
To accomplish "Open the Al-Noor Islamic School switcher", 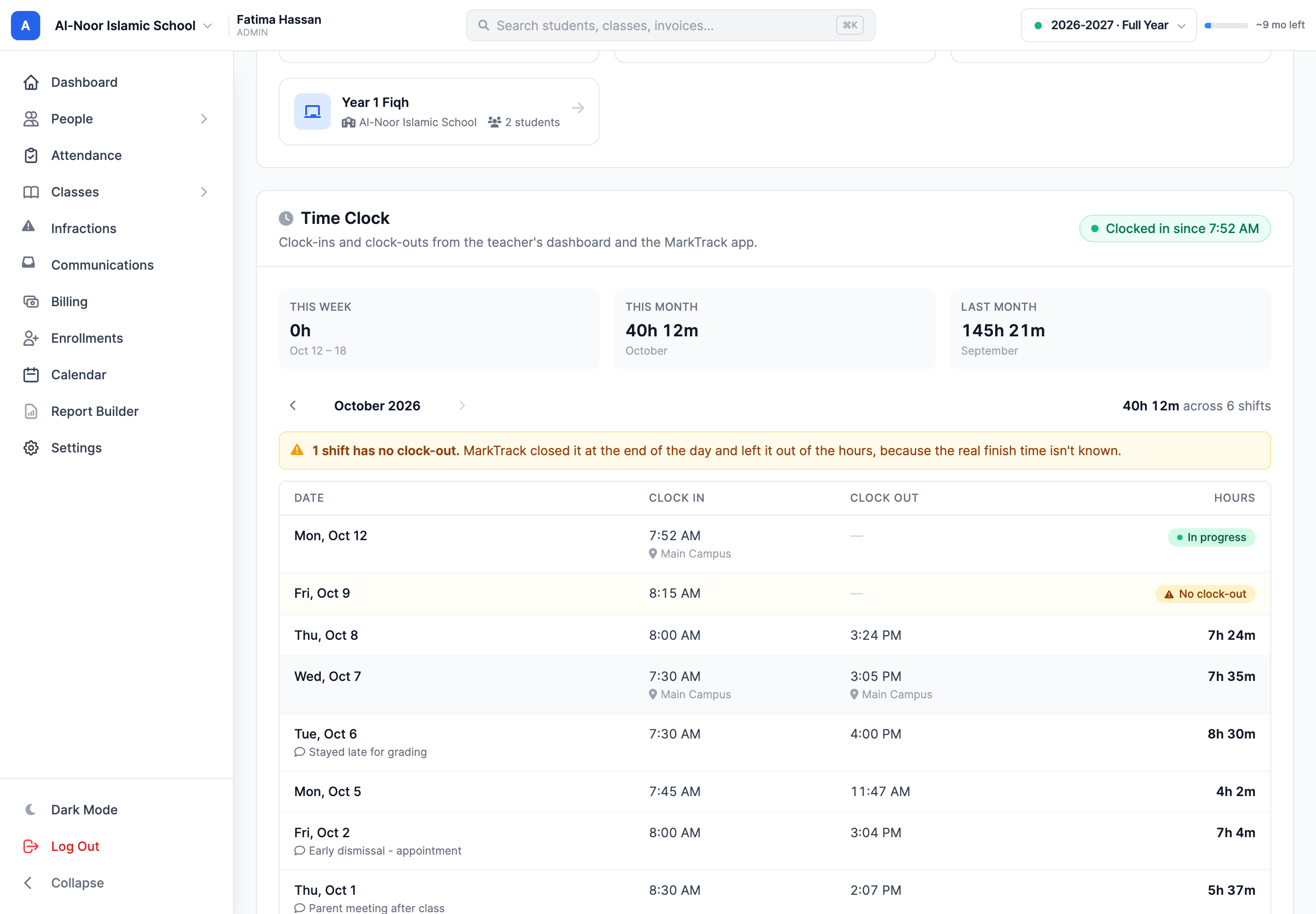I will 133,26.
